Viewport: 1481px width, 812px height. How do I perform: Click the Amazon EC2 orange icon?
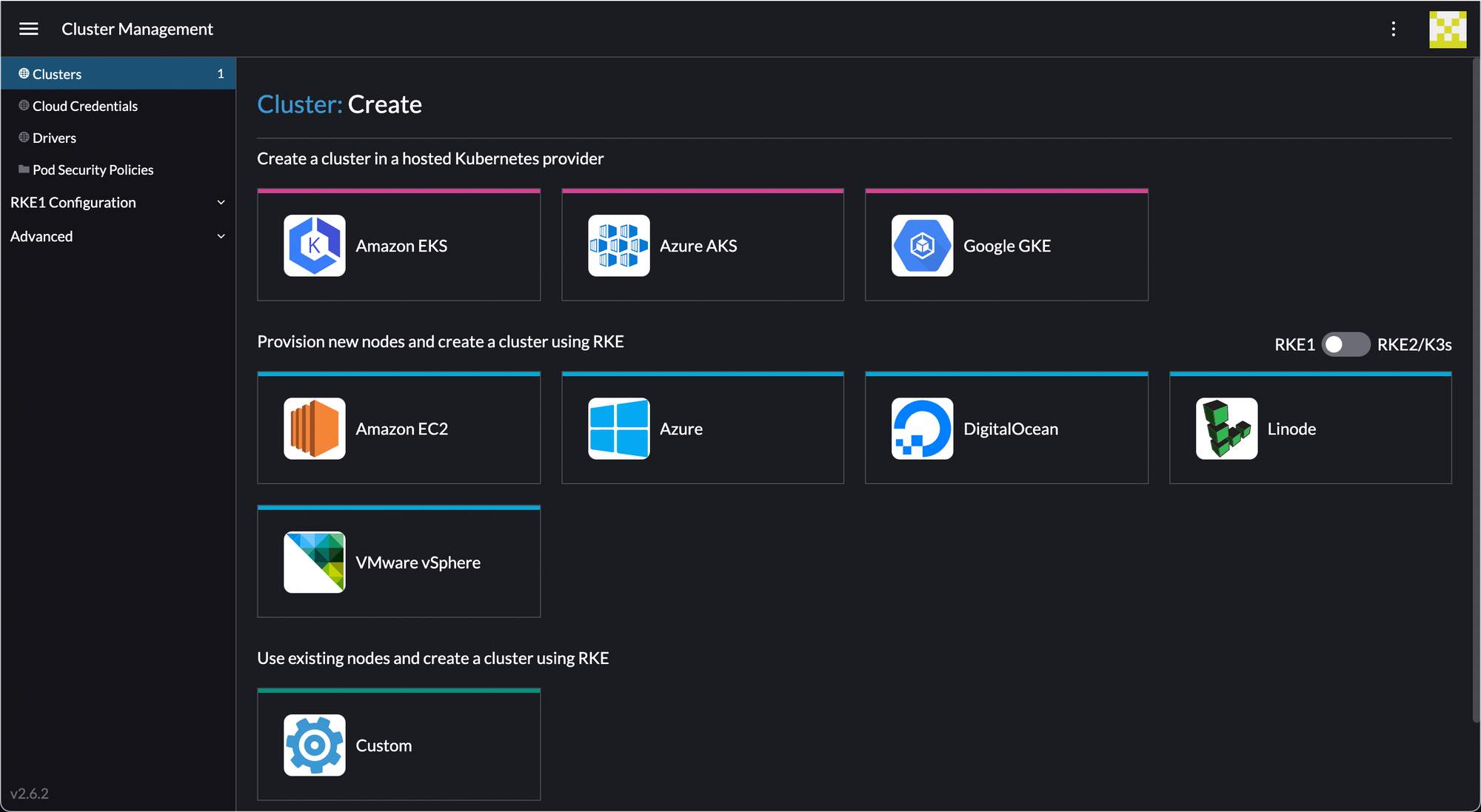[x=315, y=429]
